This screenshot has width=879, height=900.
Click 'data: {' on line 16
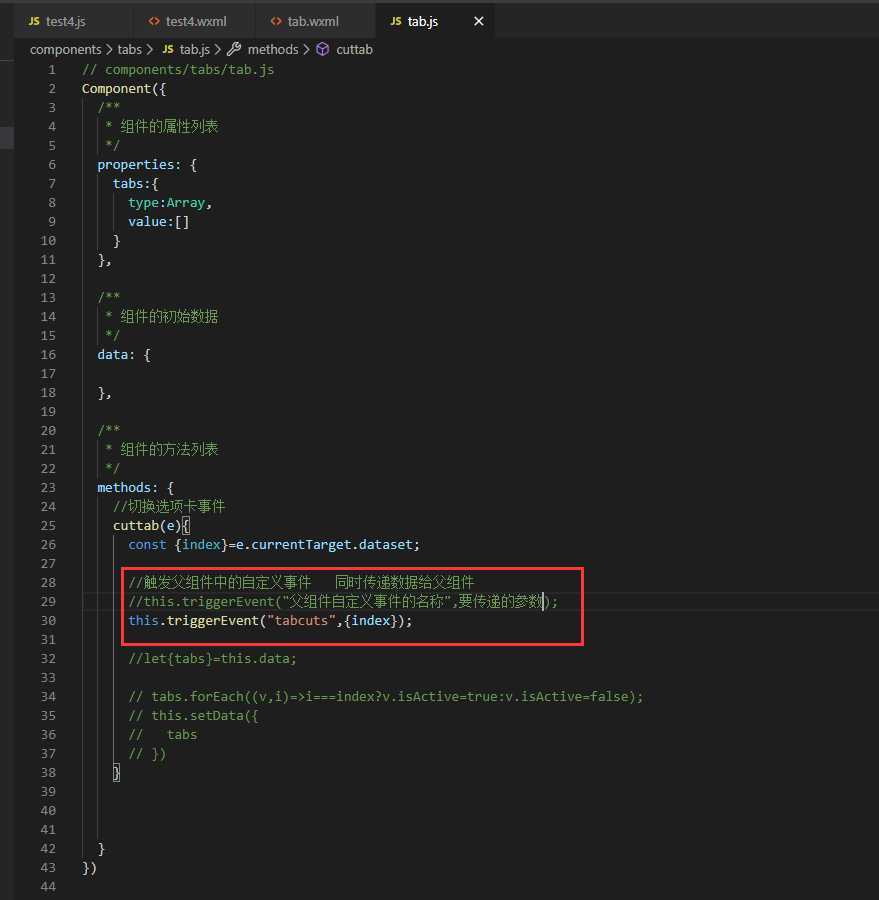[x=124, y=355]
